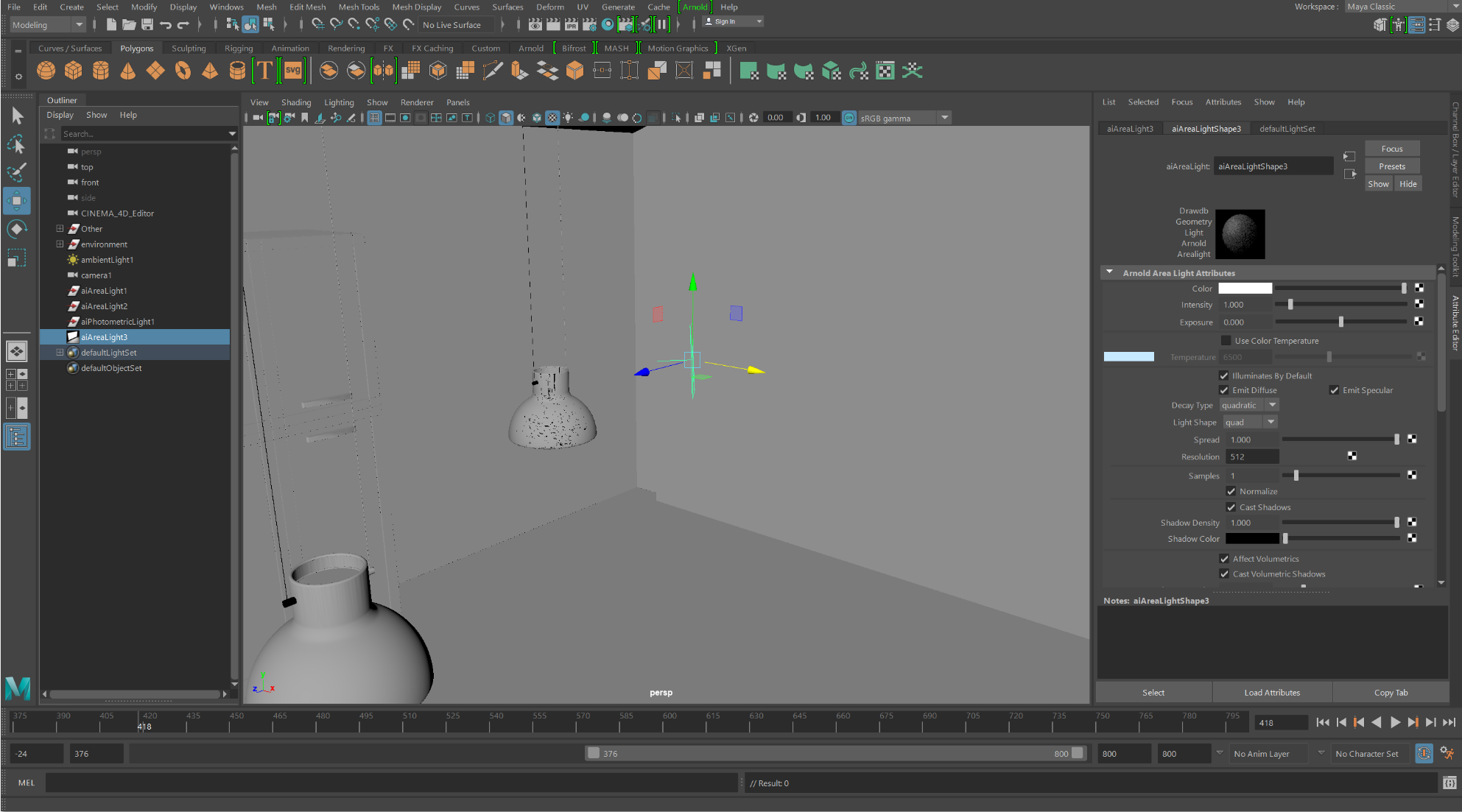This screenshot has height=812, width=1462.
Task: Open the Decay Type quadratic dropdown
Action: point(1249,405)
